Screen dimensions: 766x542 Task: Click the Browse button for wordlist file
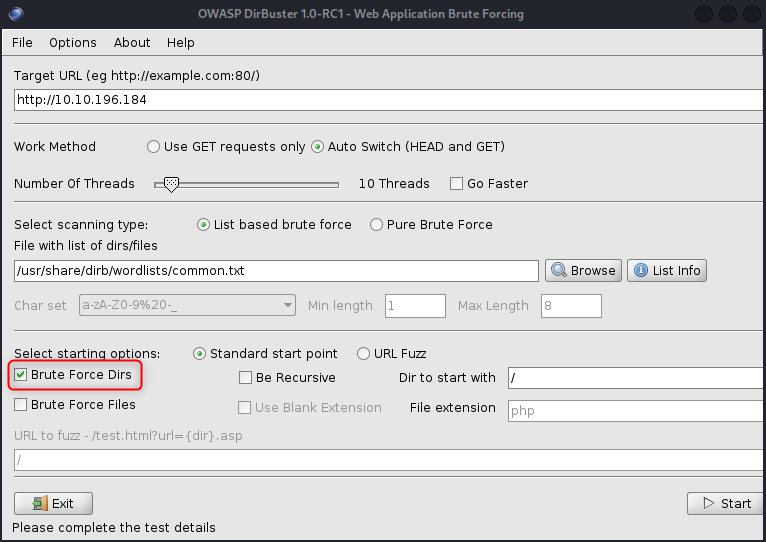(x=583, y=270)
